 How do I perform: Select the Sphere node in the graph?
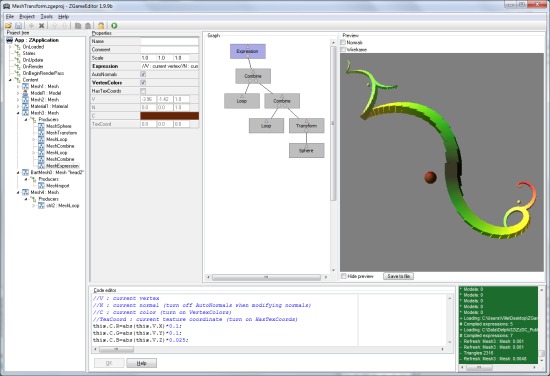(307, 150)
